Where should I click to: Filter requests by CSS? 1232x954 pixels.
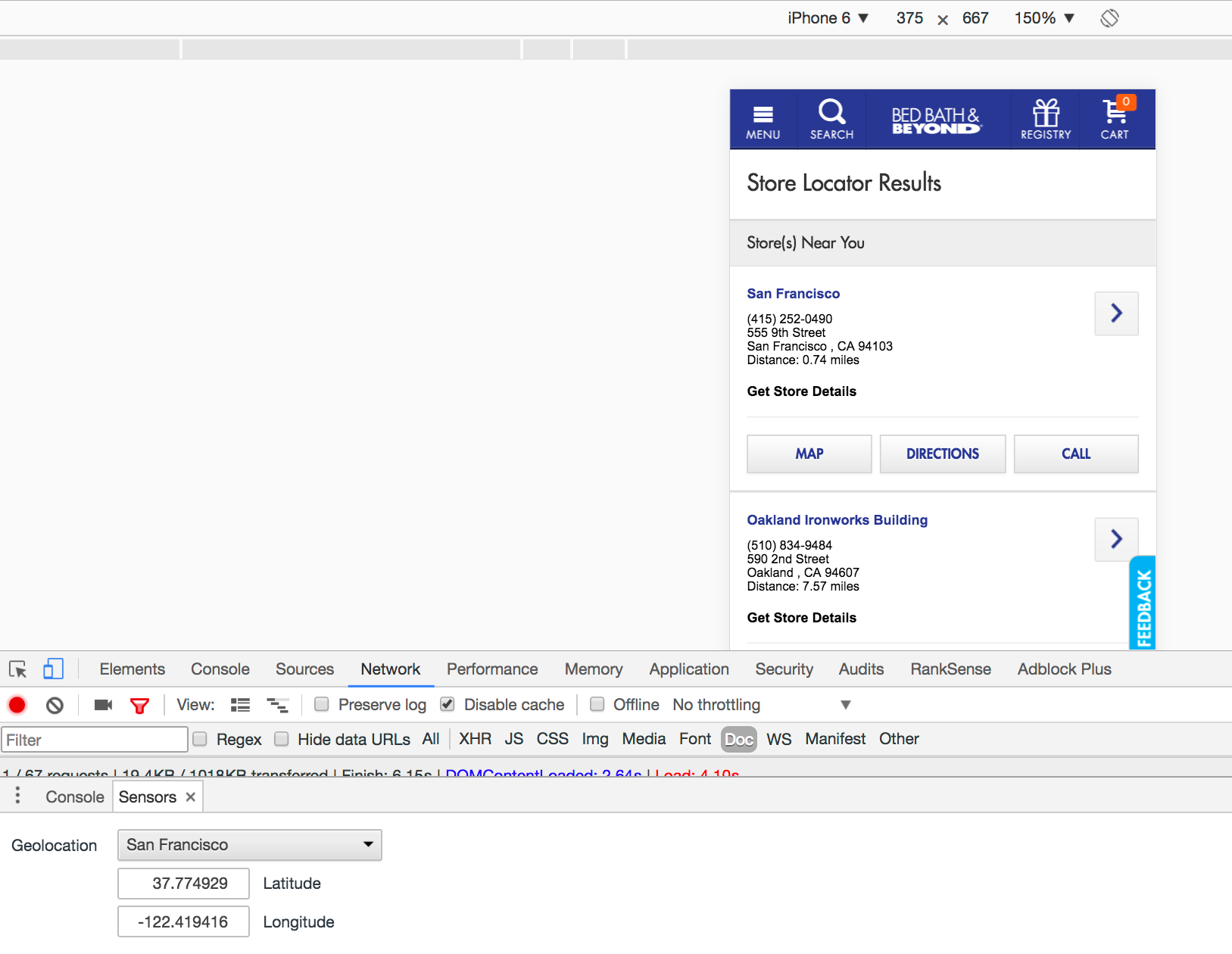click(553, 739)
